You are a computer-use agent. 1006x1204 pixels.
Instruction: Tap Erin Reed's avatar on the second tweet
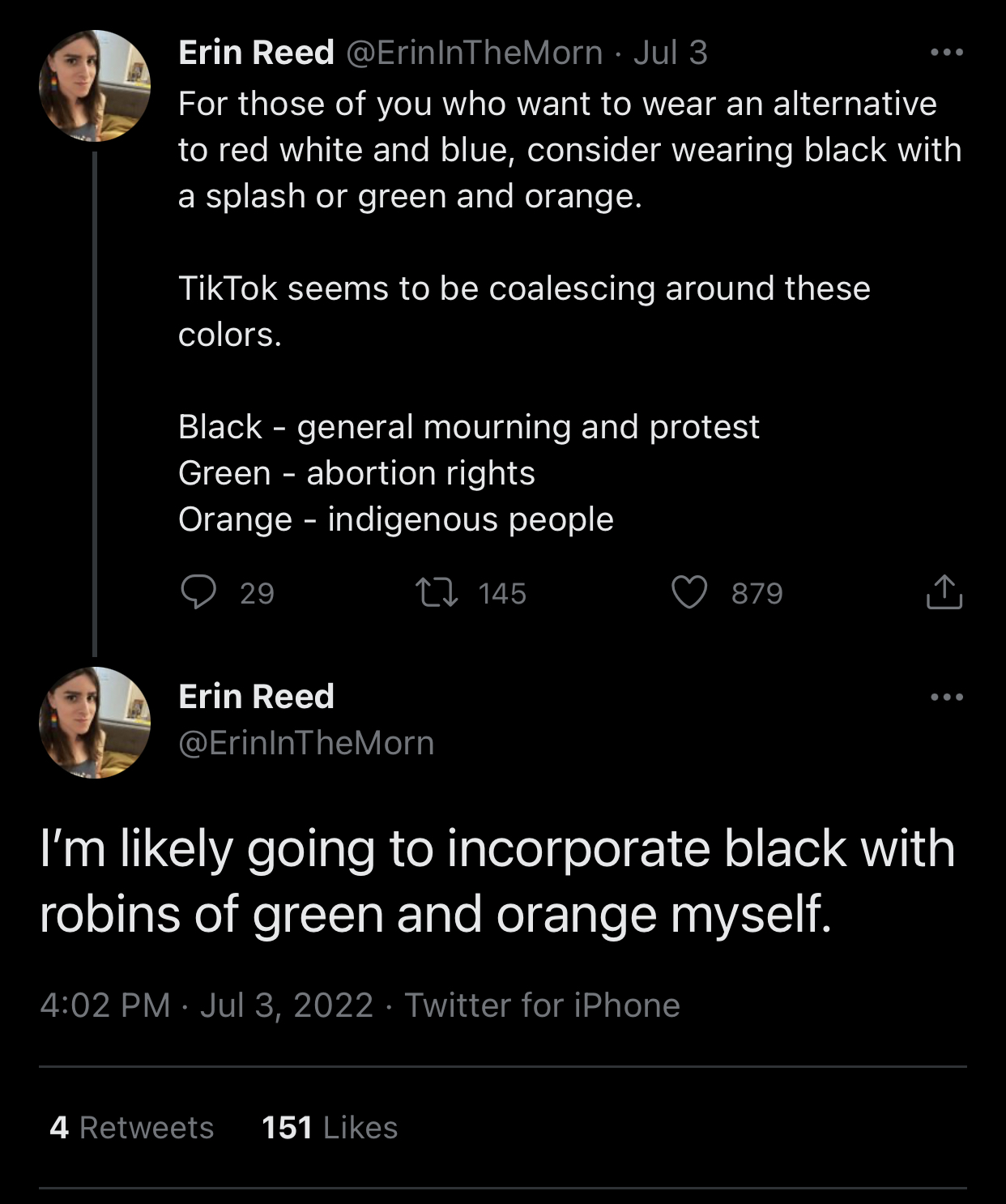pos(95,723)
